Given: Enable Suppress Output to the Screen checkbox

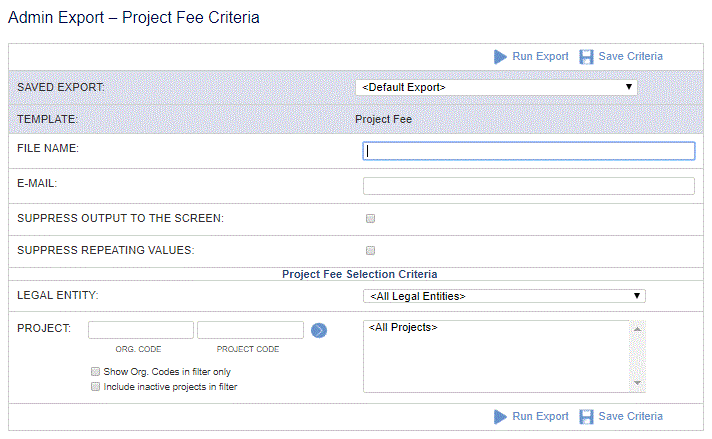Looking at the screenshot, I should 371,219.
